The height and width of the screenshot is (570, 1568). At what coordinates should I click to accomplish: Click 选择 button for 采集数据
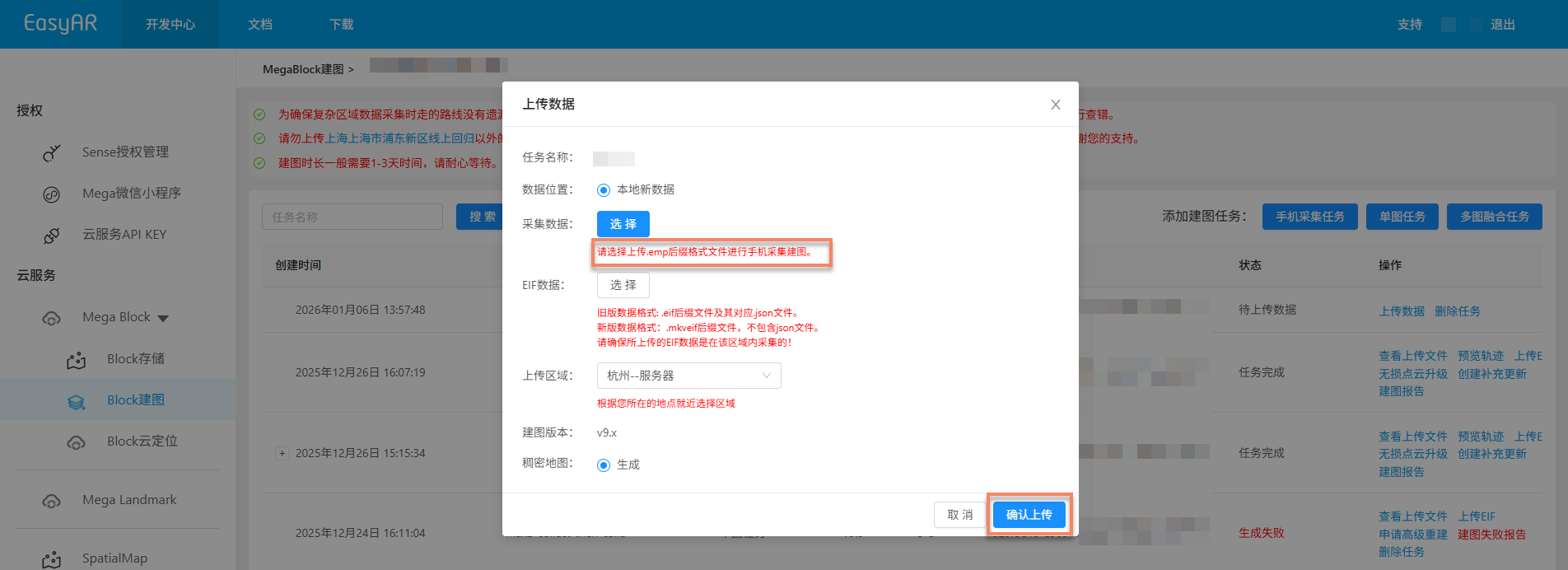(623, 224)
